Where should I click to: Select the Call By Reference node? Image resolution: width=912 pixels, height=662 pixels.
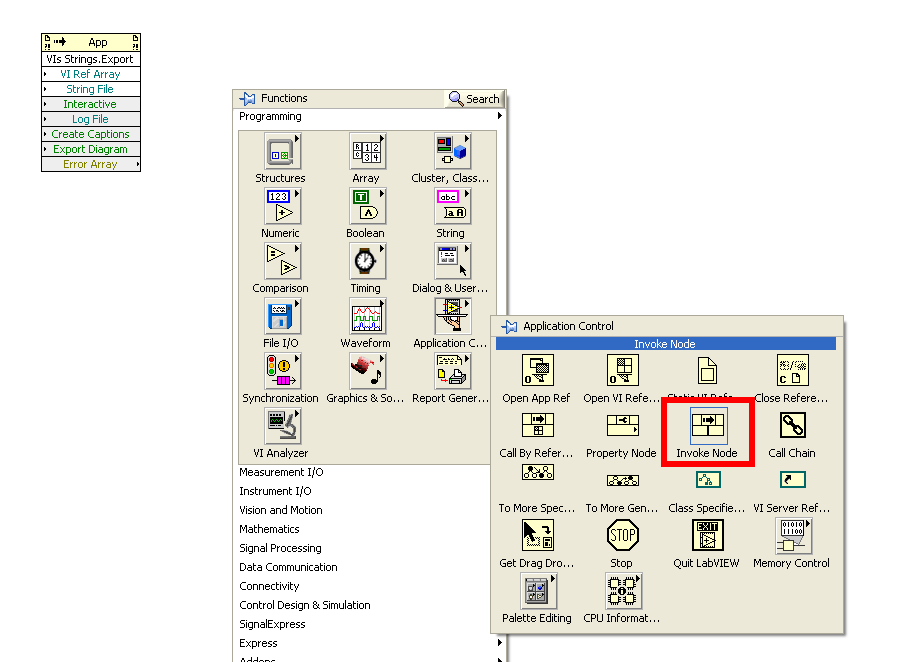coord(537,425)
